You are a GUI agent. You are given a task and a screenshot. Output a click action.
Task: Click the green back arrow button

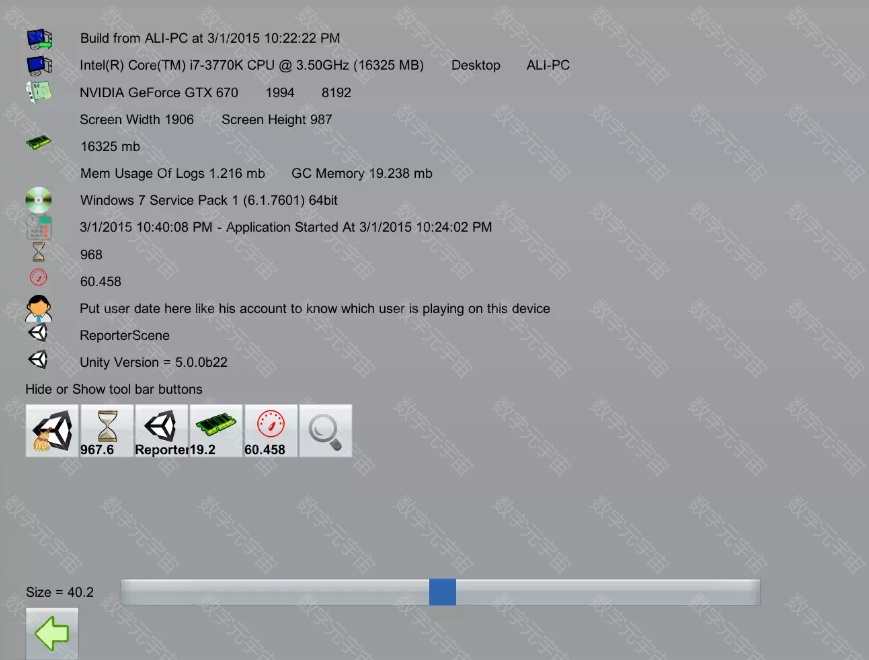52,633
